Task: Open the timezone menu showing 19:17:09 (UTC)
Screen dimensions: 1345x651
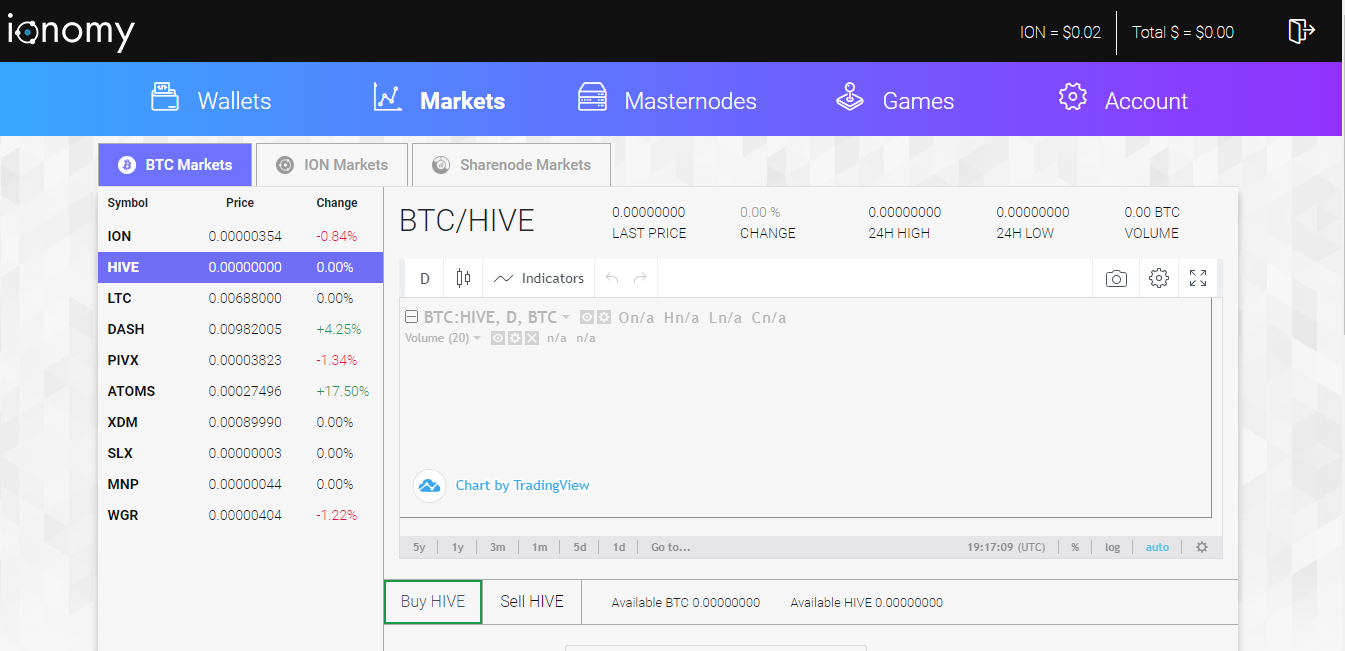Action: [x=1006, y=547]
